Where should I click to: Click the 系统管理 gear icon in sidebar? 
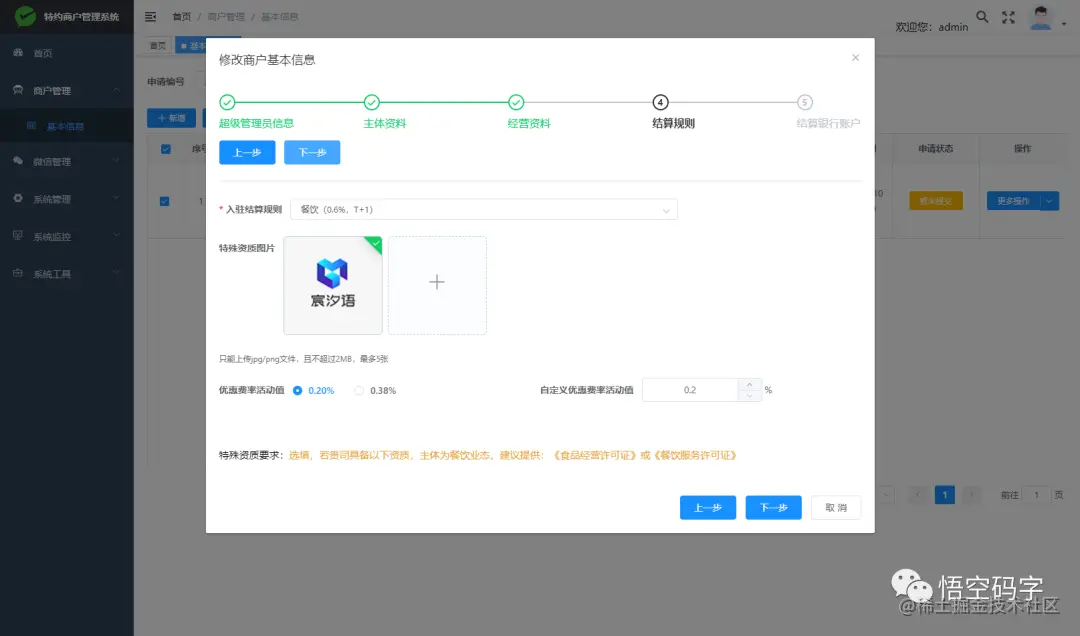[18, 198]
